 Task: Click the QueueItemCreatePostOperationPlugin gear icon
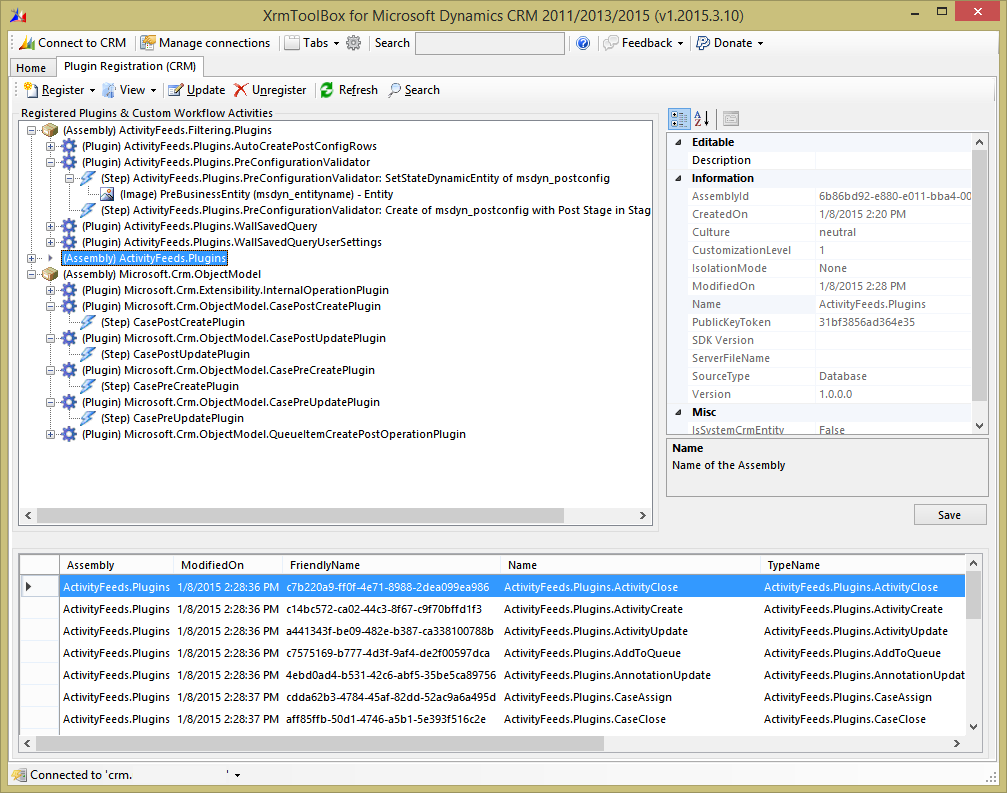click(69, 435)
